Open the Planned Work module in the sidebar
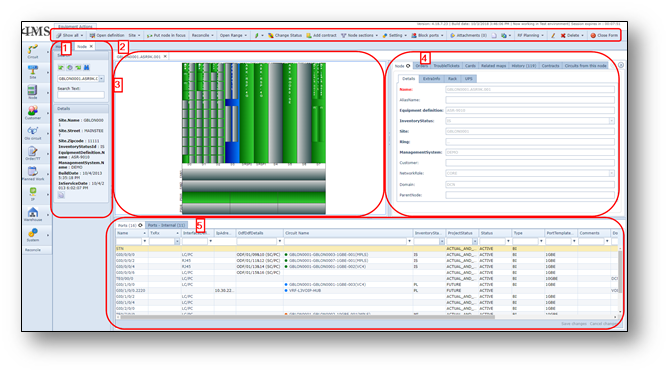This screenshot has width=670, height=374. (x=33, y=173)
